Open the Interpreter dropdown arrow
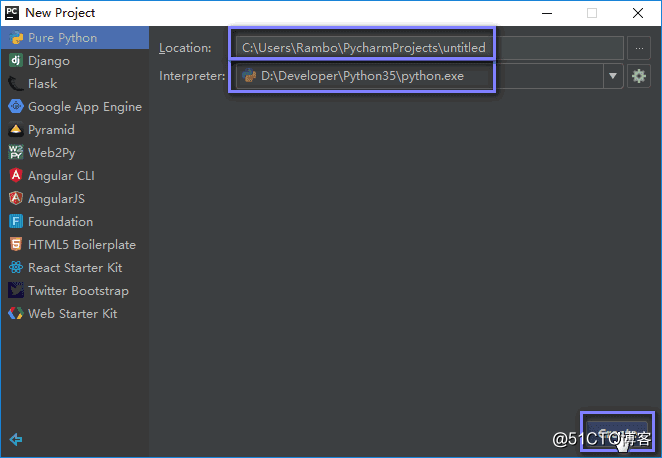The height and width of the screenshot is (458, 662). (613, 76)
